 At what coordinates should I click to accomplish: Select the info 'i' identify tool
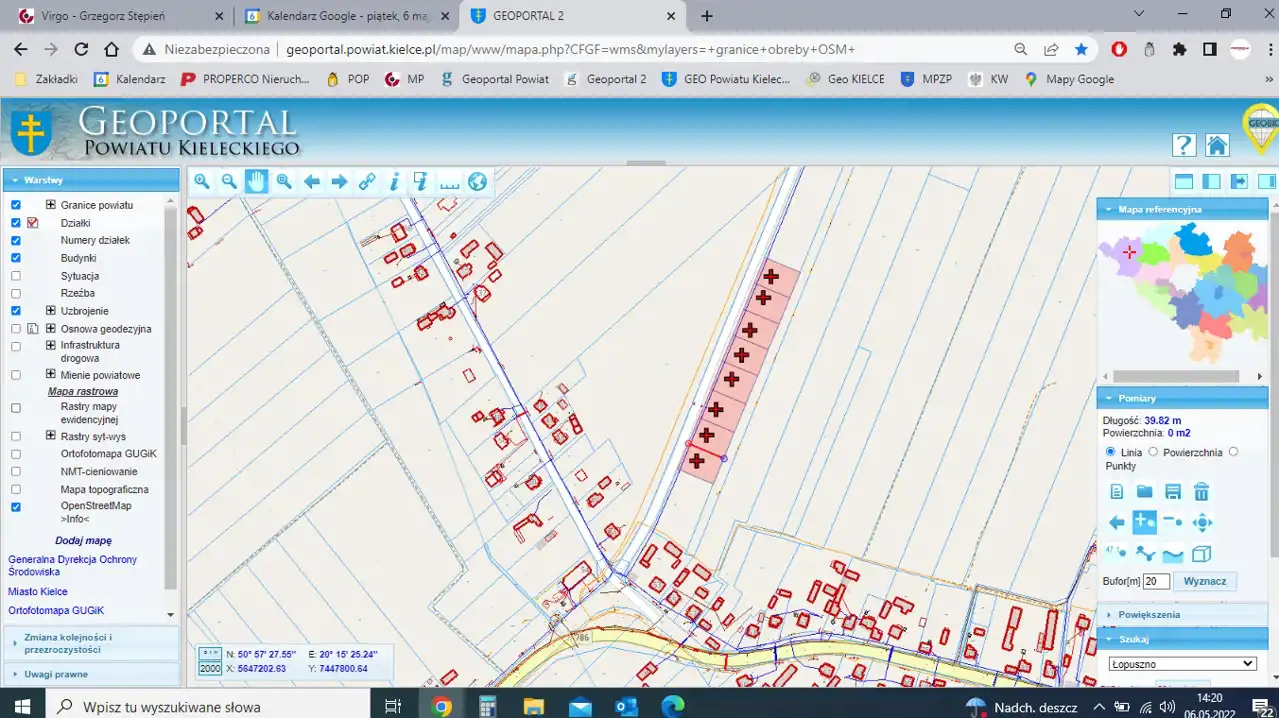click(394, 181)
